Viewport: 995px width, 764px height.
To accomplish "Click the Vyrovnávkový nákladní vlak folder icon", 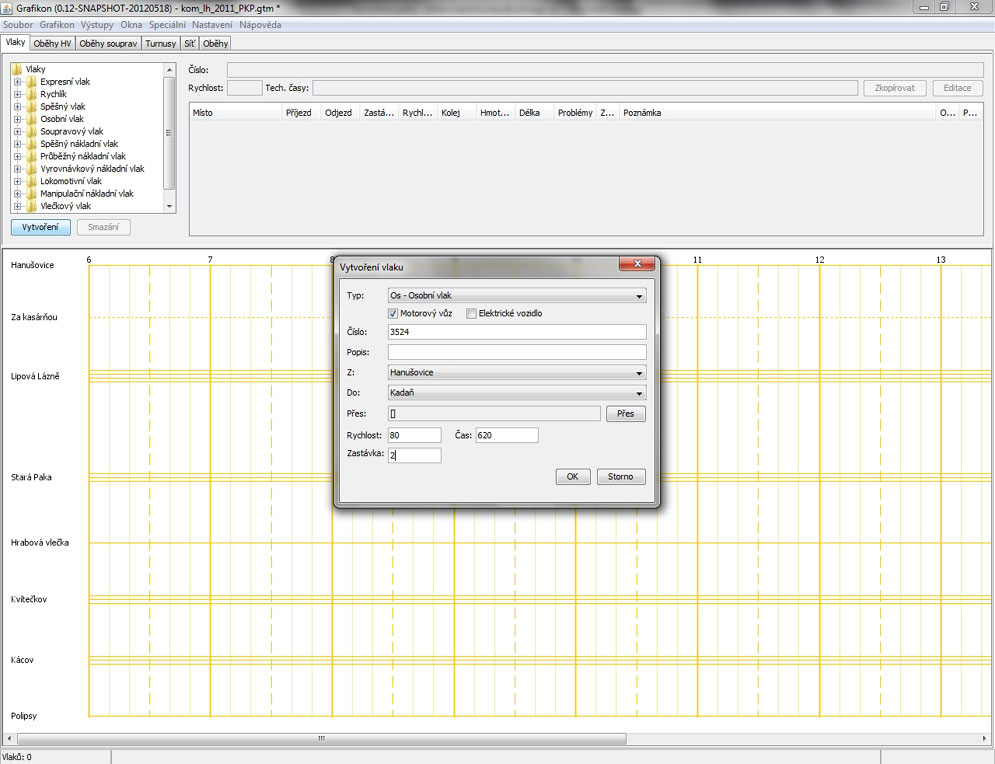I will (x=31, y=169).
